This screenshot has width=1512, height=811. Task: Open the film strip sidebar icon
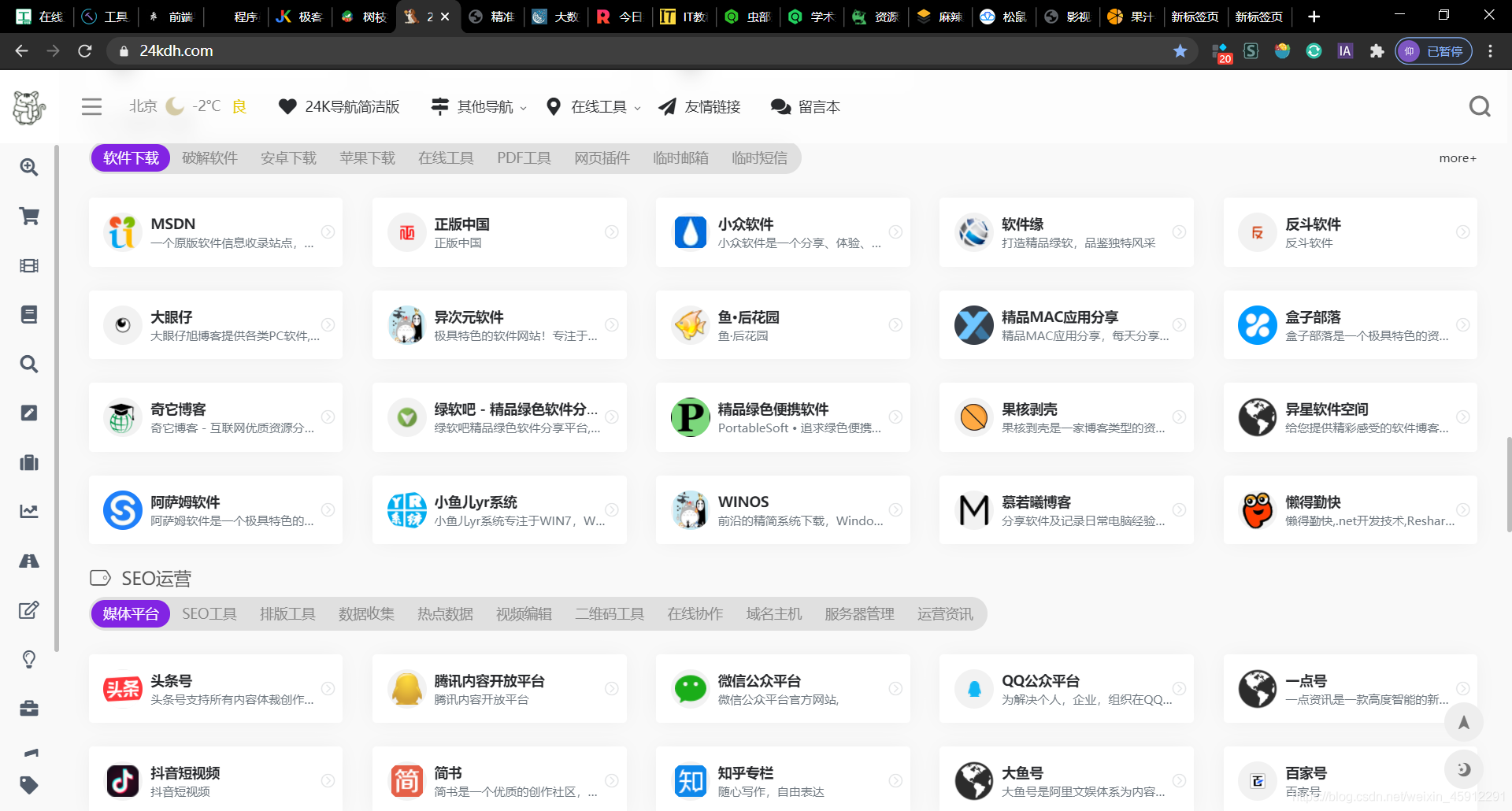29,265
